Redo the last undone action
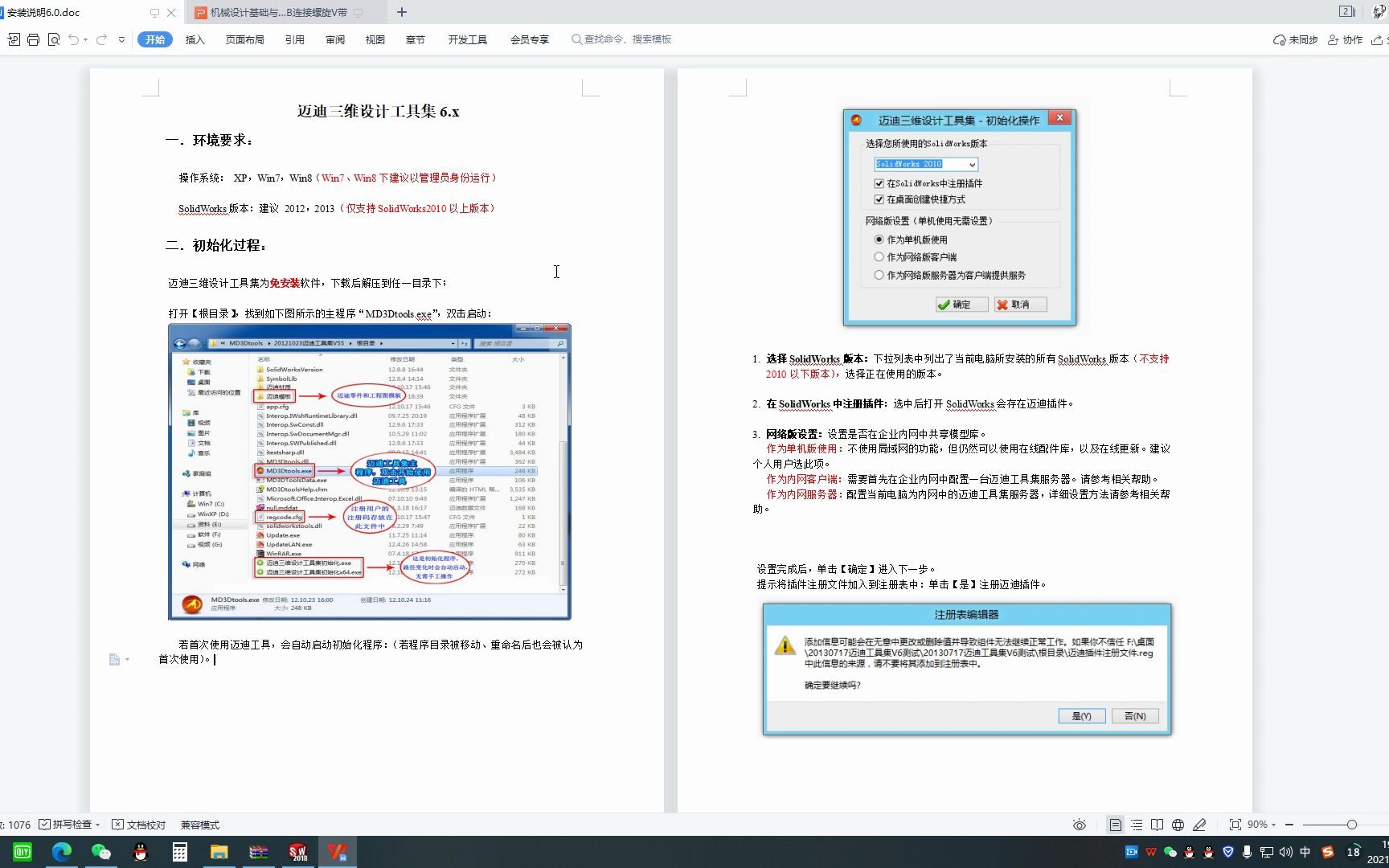 (x=101, y=39)
